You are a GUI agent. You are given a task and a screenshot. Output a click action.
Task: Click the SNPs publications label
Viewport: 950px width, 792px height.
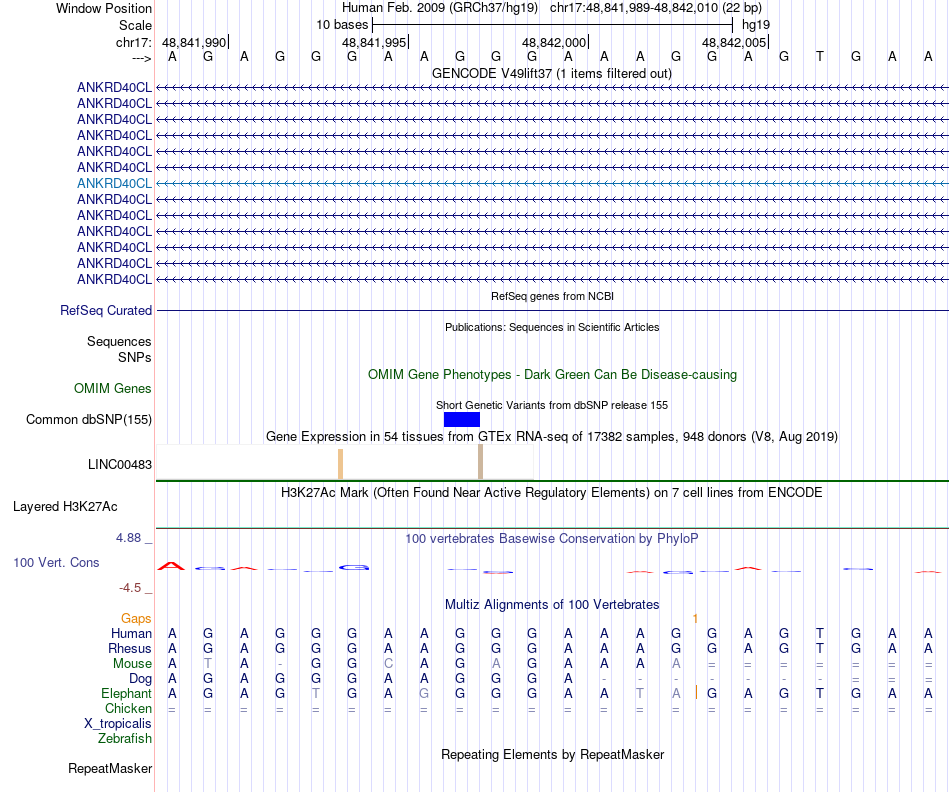coord(135,358)
